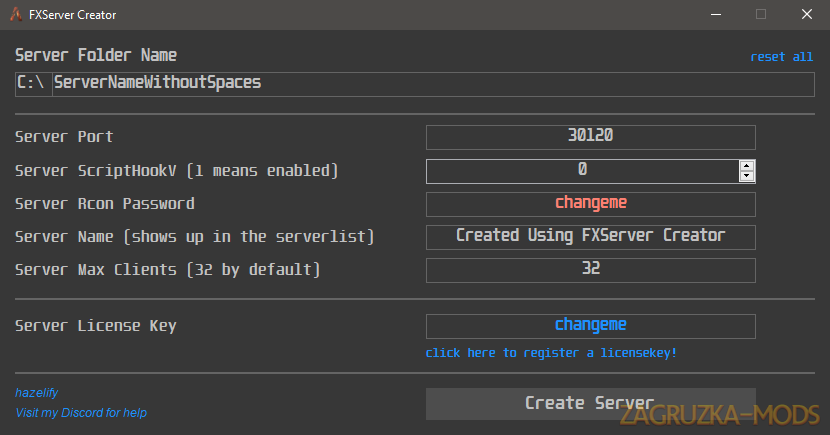Minimize the FXServer Creator window

(716, 14)
